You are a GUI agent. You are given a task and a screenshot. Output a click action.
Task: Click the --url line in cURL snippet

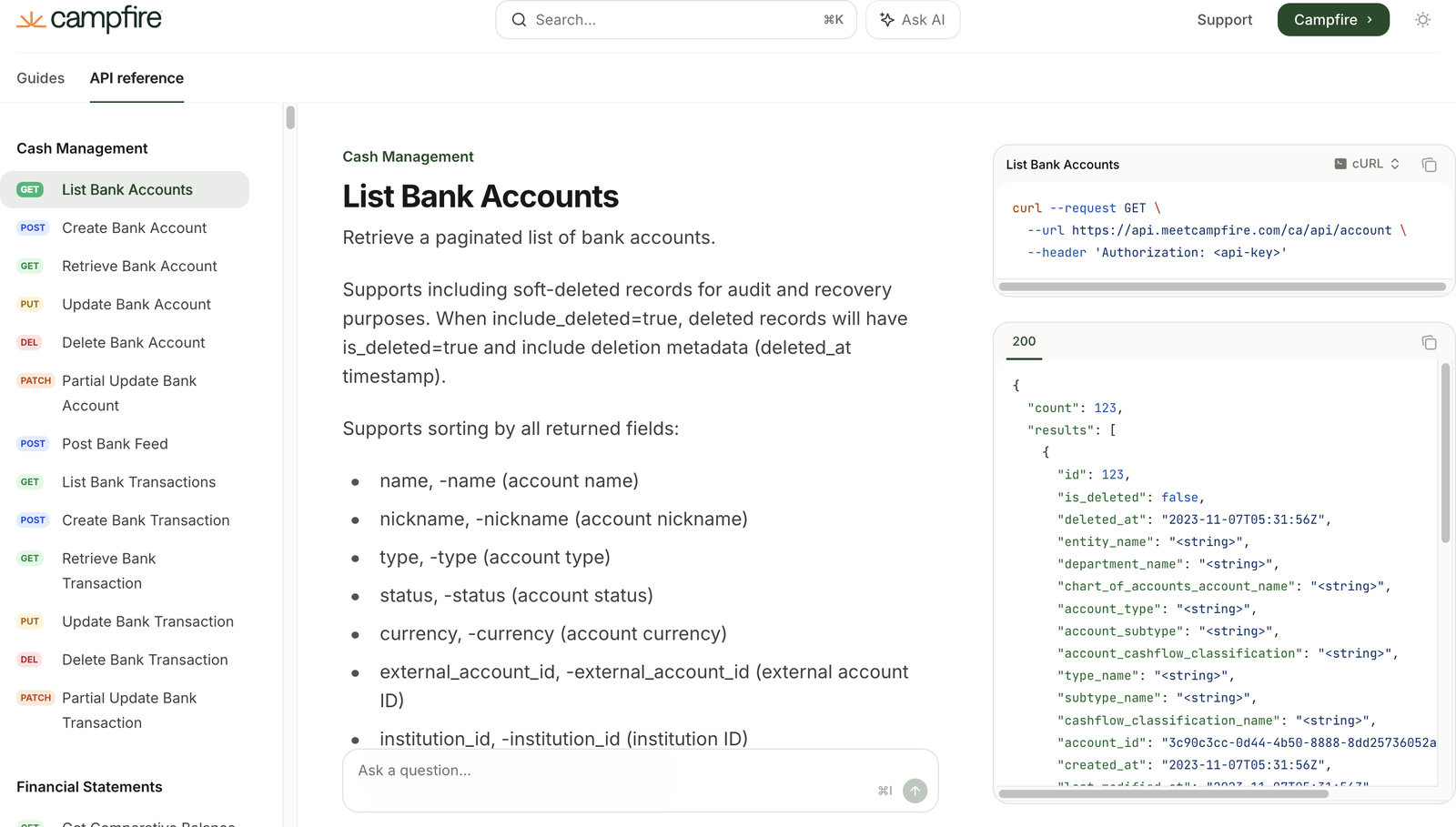click(1217, 230)
